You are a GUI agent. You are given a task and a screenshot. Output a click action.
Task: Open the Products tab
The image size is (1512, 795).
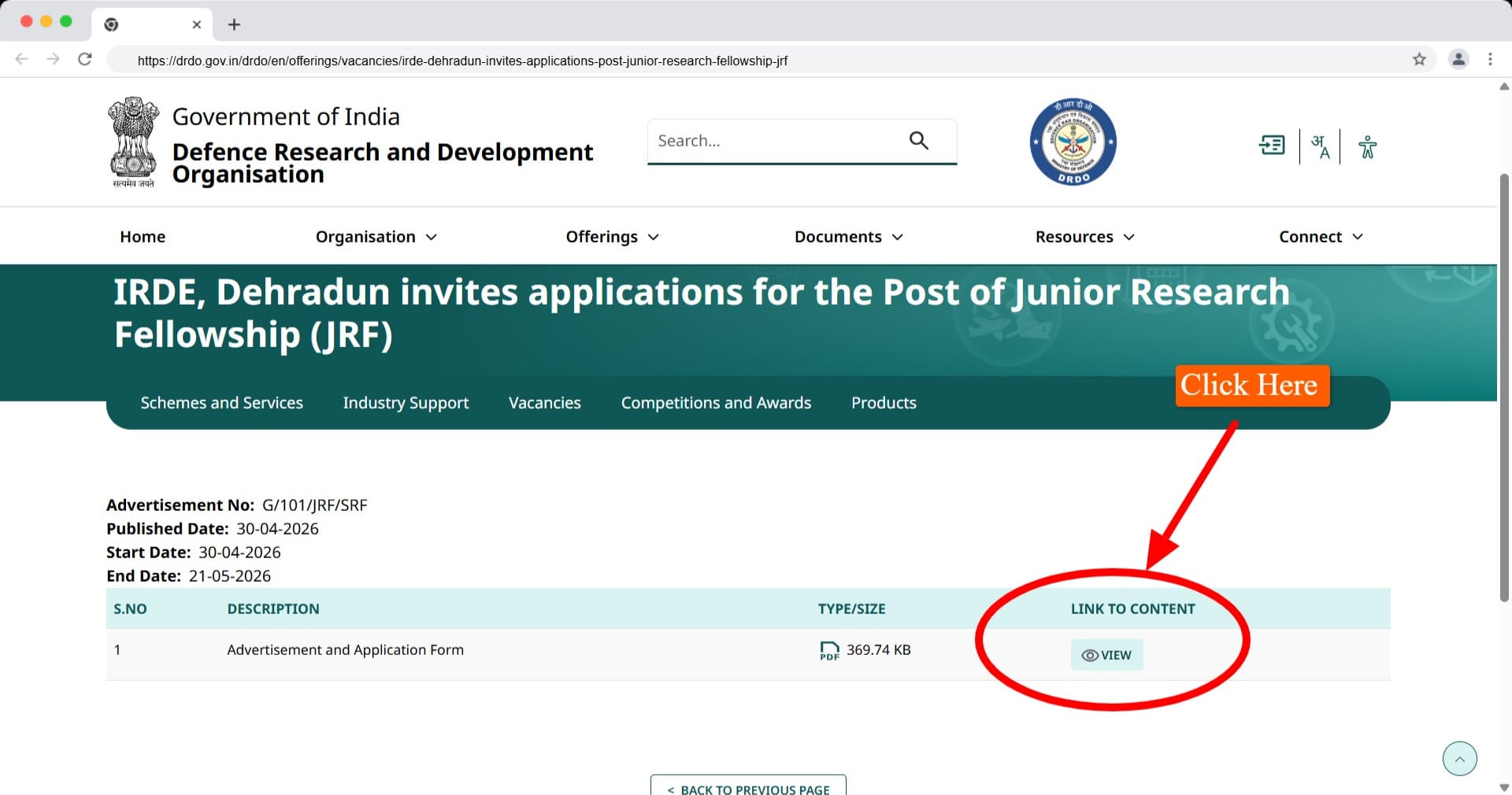tap(884, 403)
